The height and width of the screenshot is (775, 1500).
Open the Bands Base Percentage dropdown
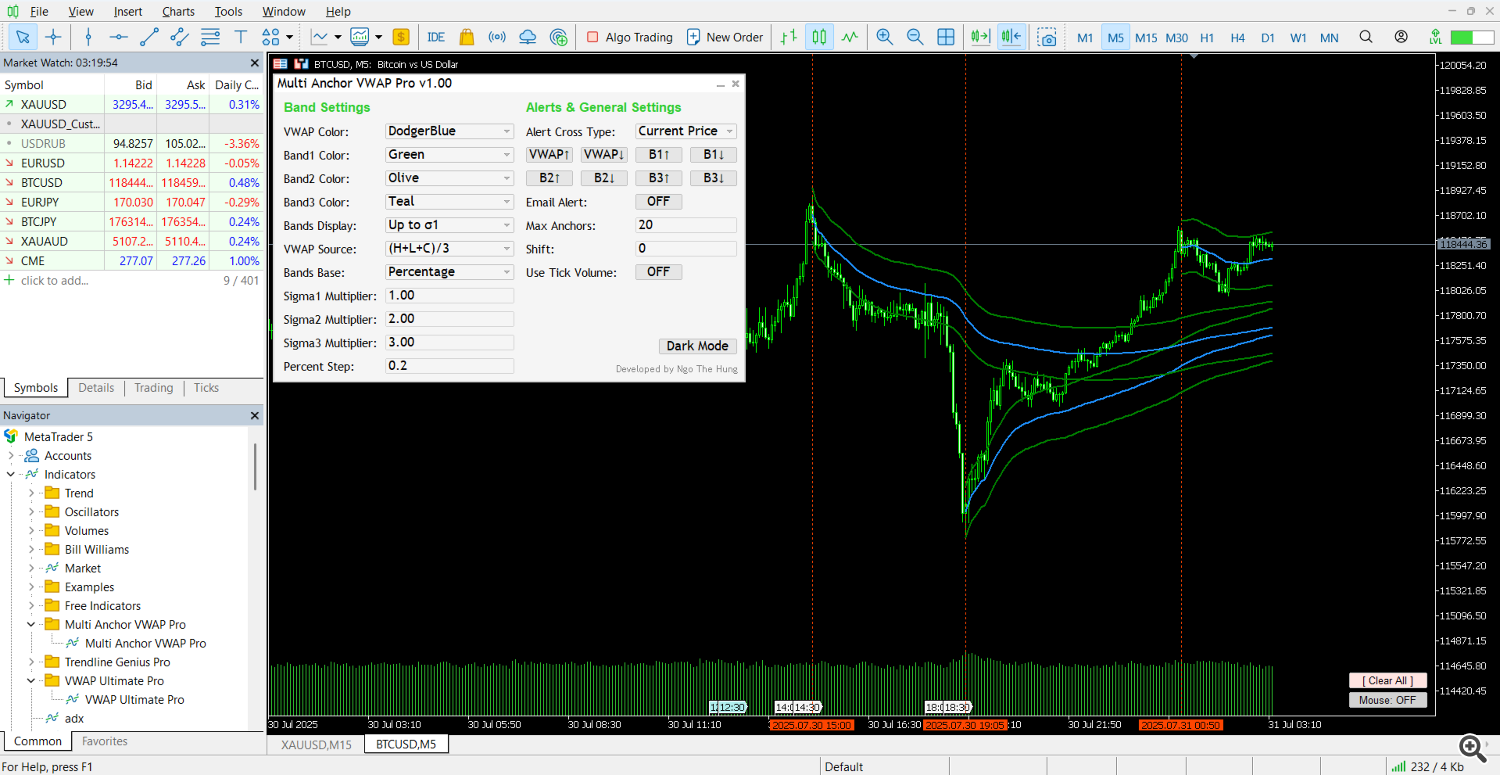[449, 272]
